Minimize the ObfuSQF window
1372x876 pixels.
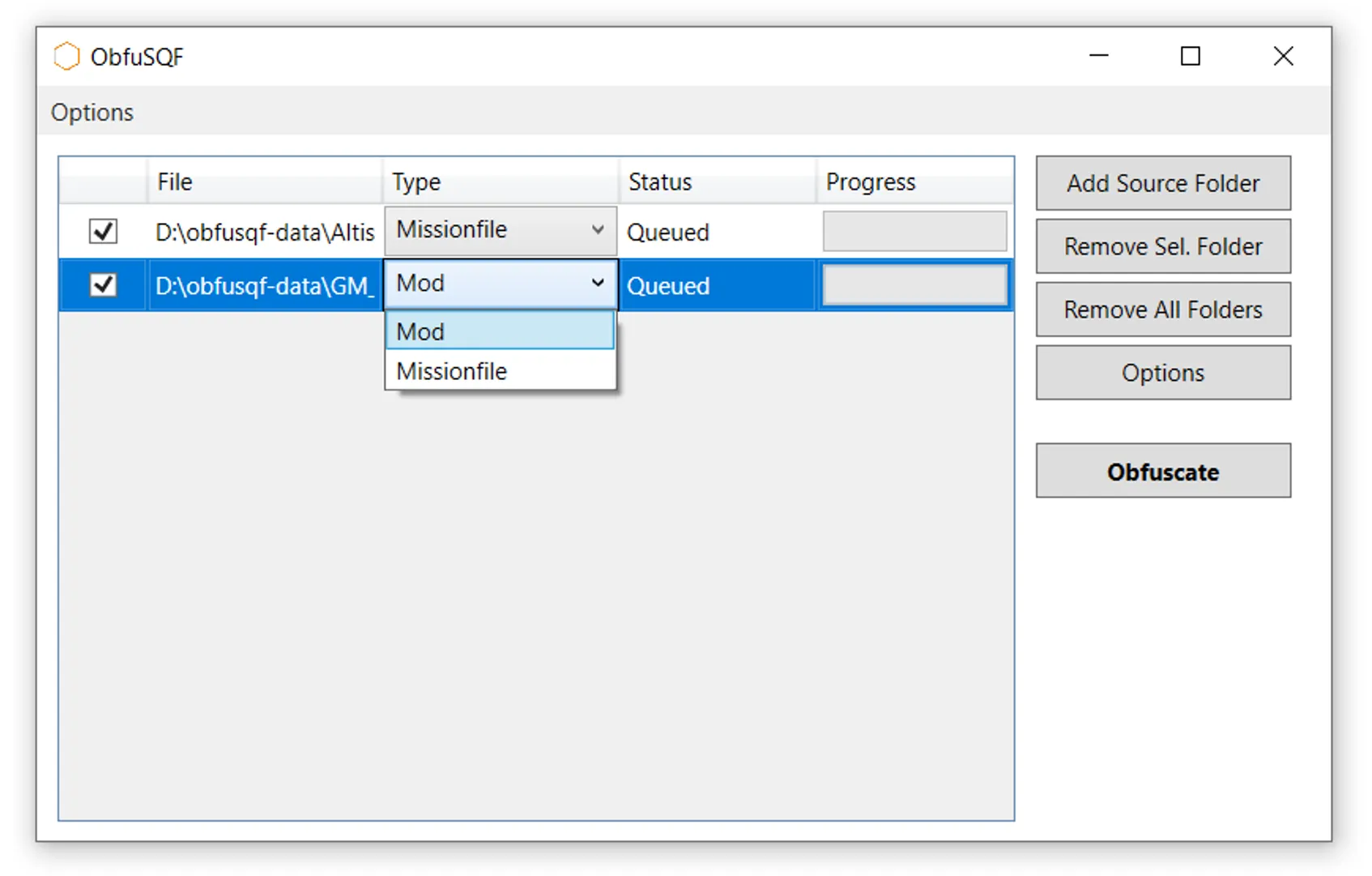pyautogui.click(x=1098, y=56)
